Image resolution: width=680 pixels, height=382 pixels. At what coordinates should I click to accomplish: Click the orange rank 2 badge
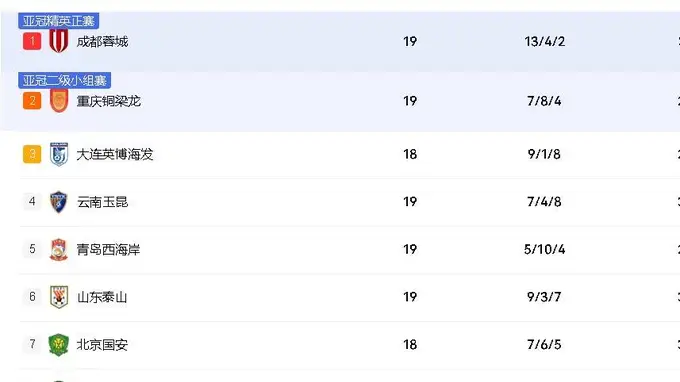32,101
